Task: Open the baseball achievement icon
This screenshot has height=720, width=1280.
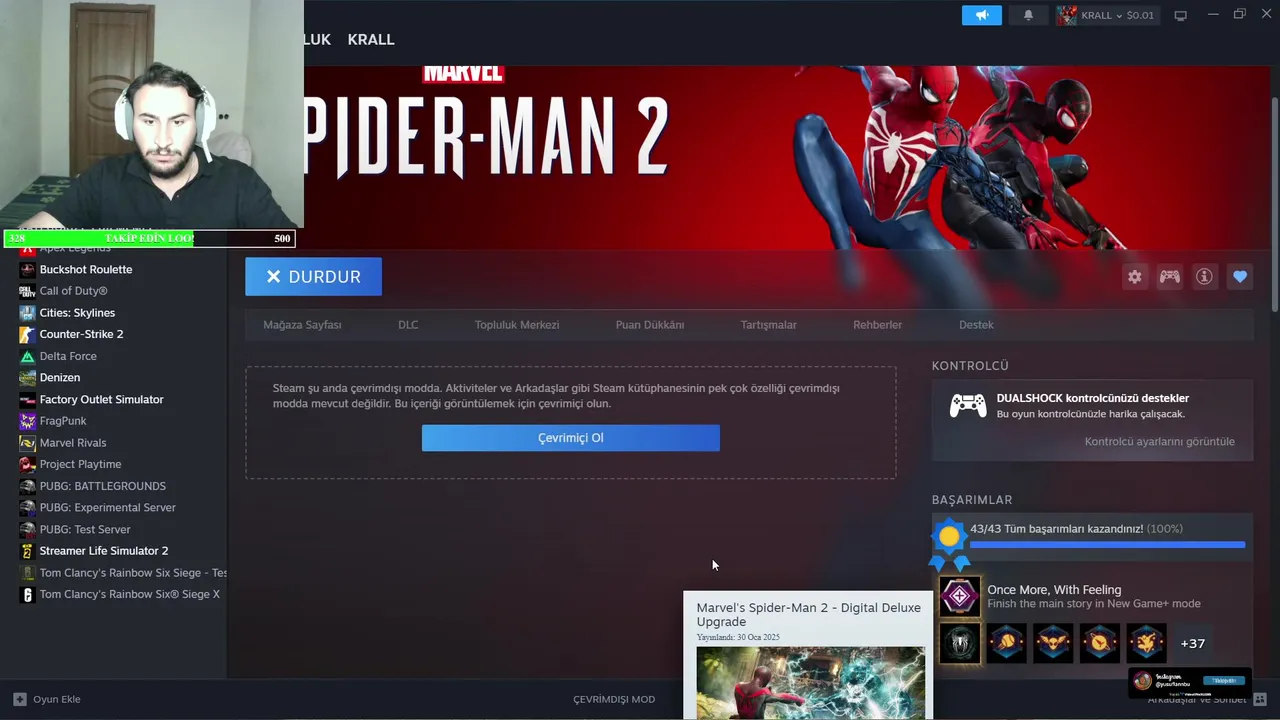Action: pos(1006,644)
